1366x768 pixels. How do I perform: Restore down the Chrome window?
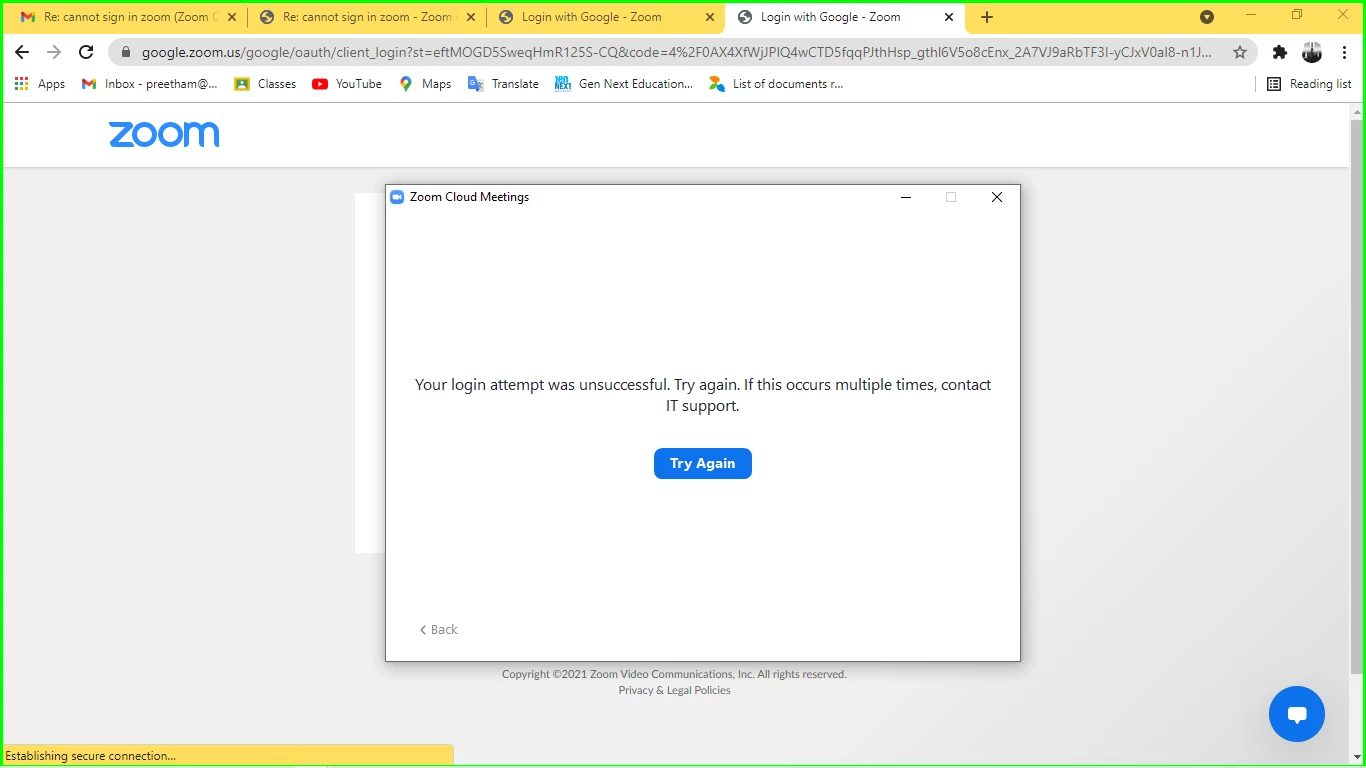pos(1297,15)
